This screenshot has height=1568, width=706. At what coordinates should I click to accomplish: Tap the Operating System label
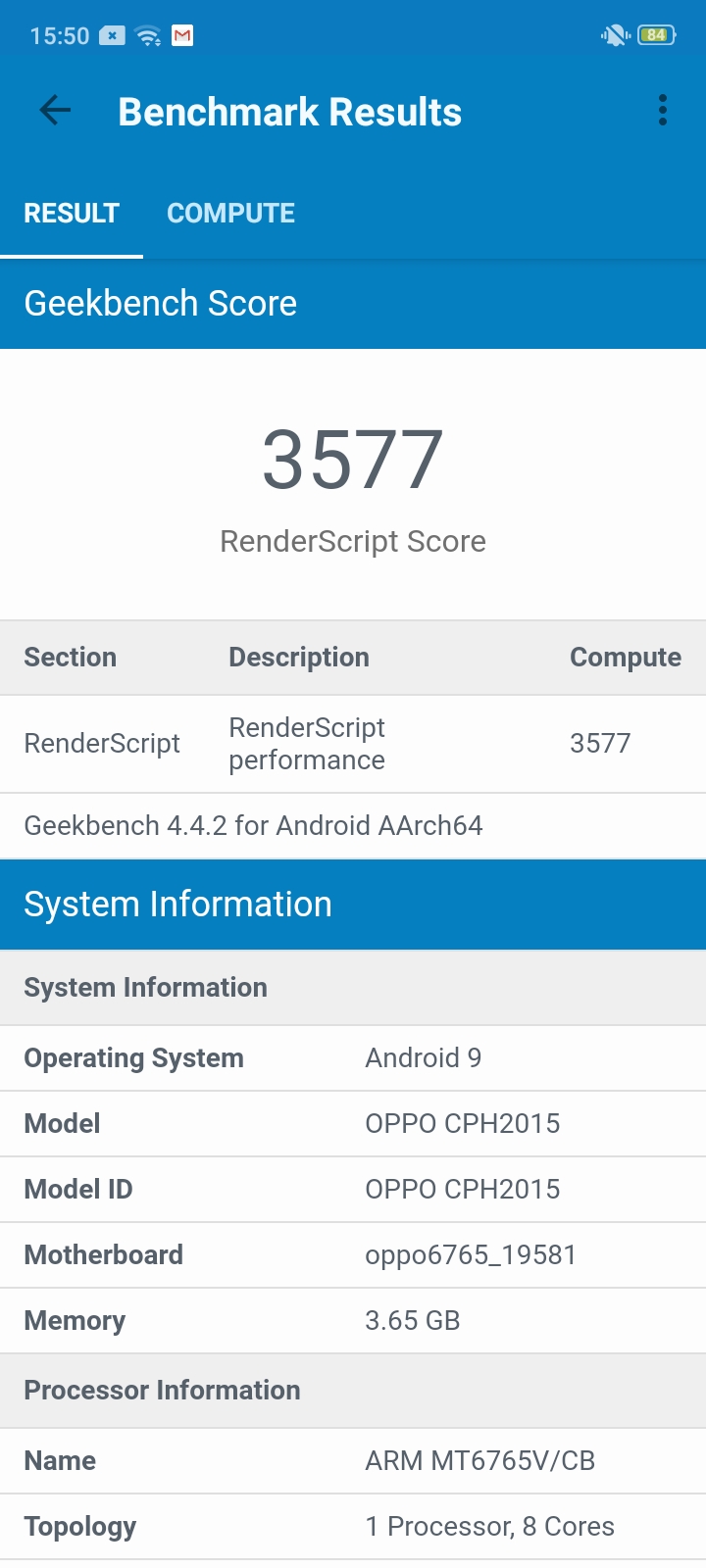(134, 1058)
